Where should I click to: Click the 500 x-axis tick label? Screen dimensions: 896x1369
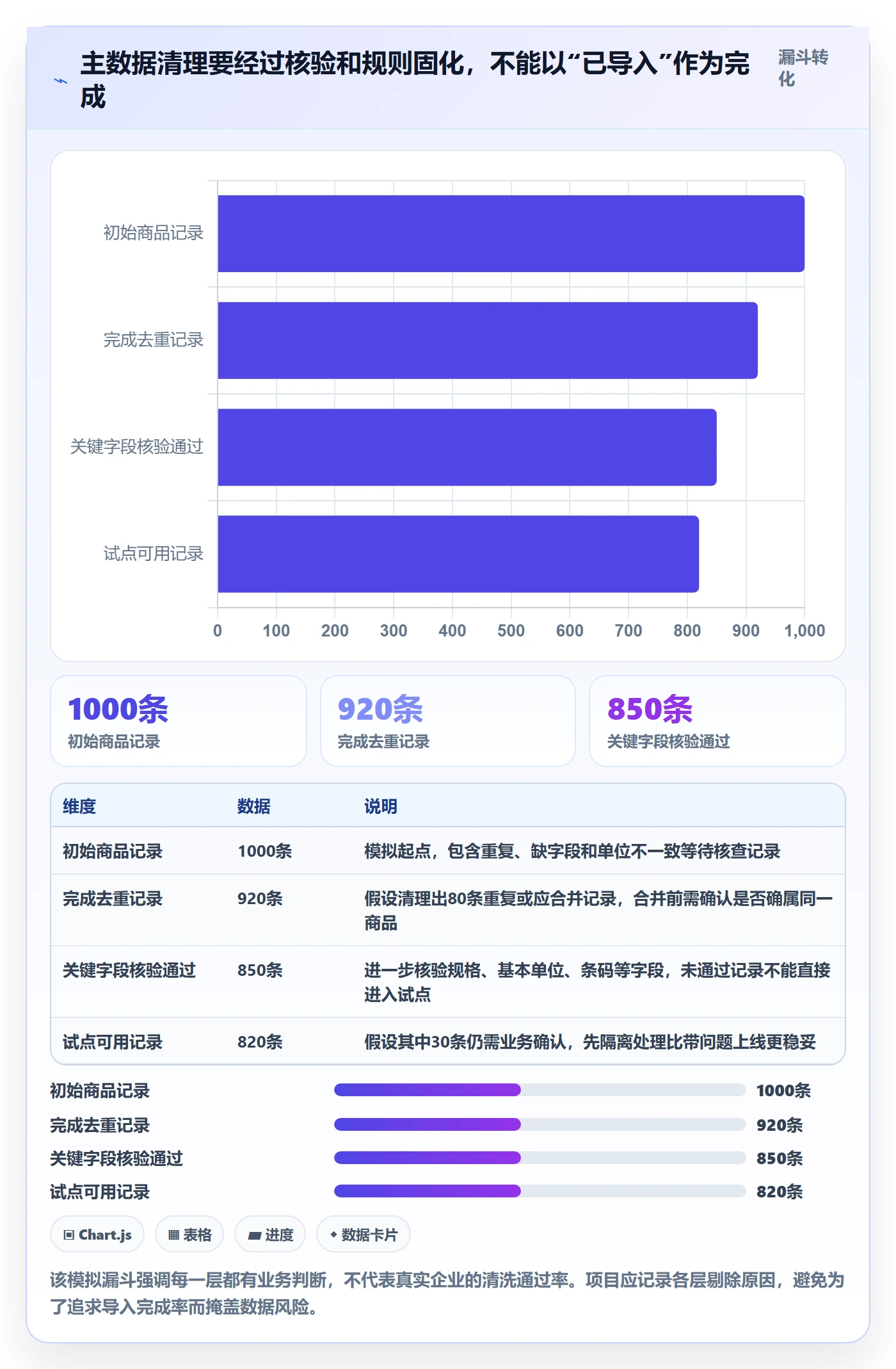(511, 631)
